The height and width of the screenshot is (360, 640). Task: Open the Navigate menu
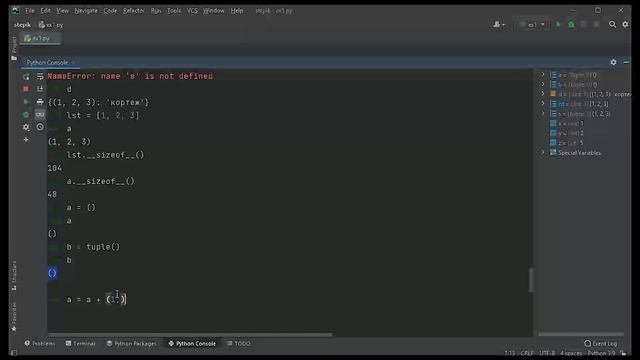point(86,11)
